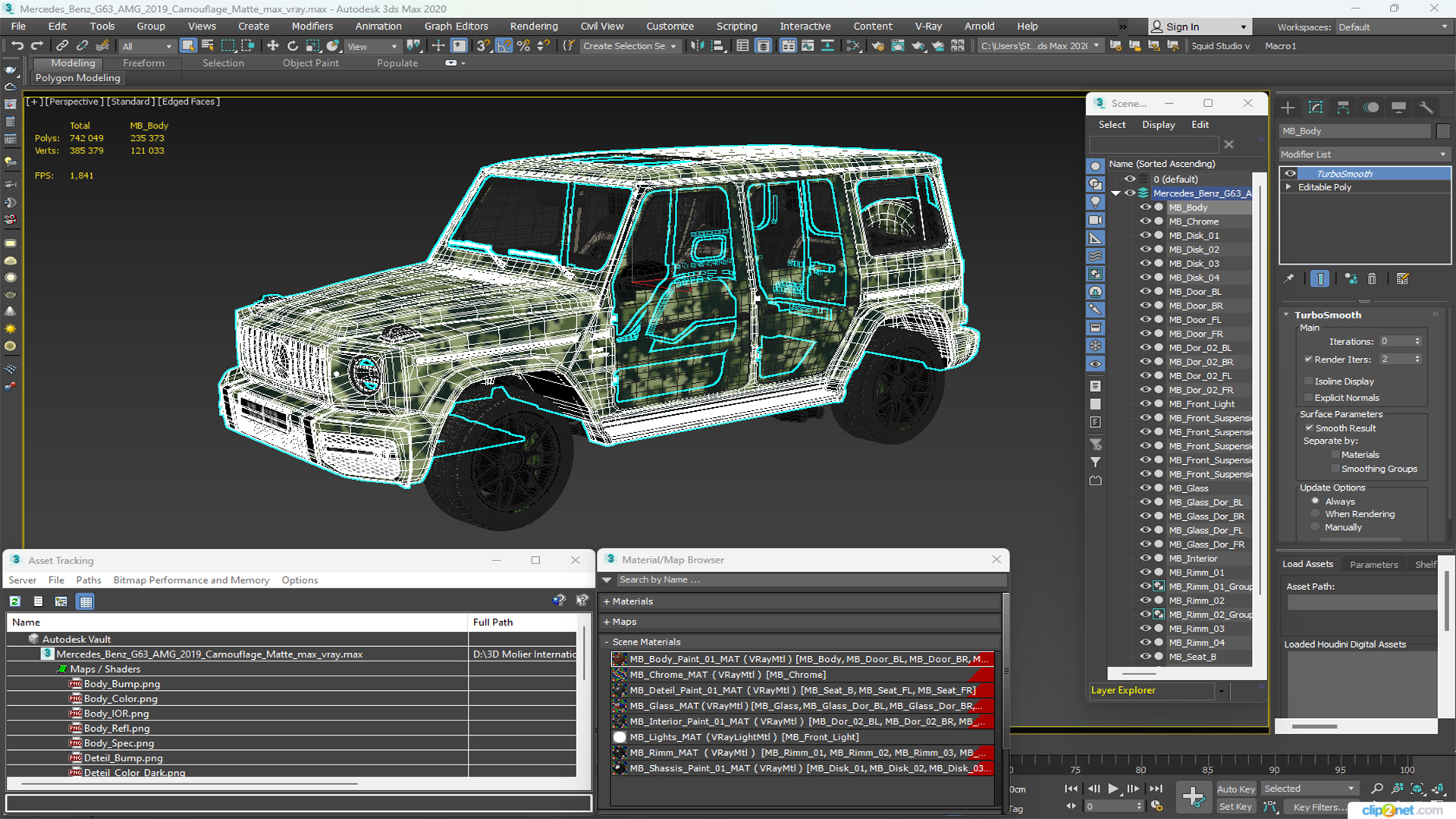Open Select by Name list icon
Screen dimensions: 1456x819
pos(208,46)
